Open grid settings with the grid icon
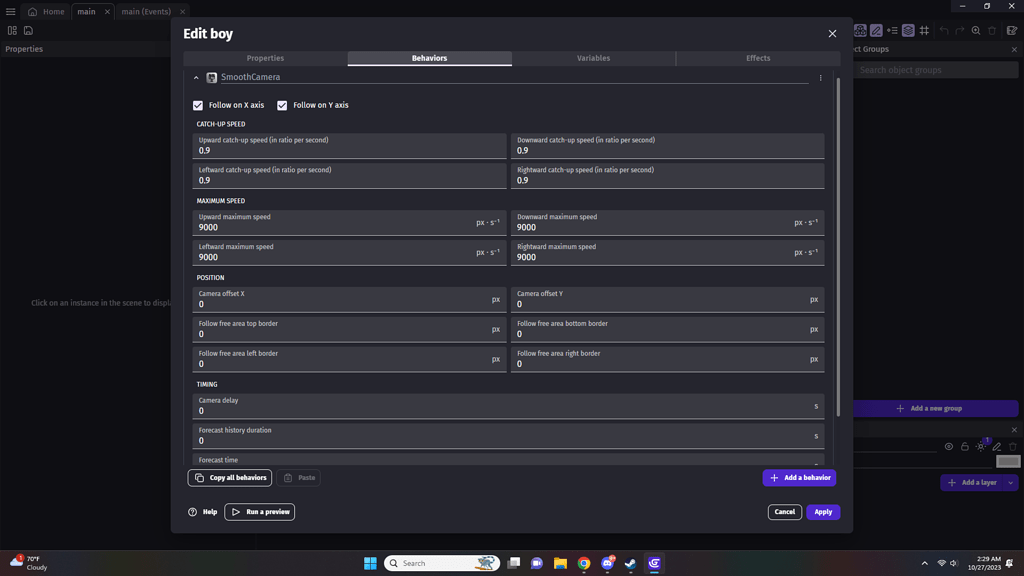This screenshot has height=576, width=1024. tap(925, 31)
